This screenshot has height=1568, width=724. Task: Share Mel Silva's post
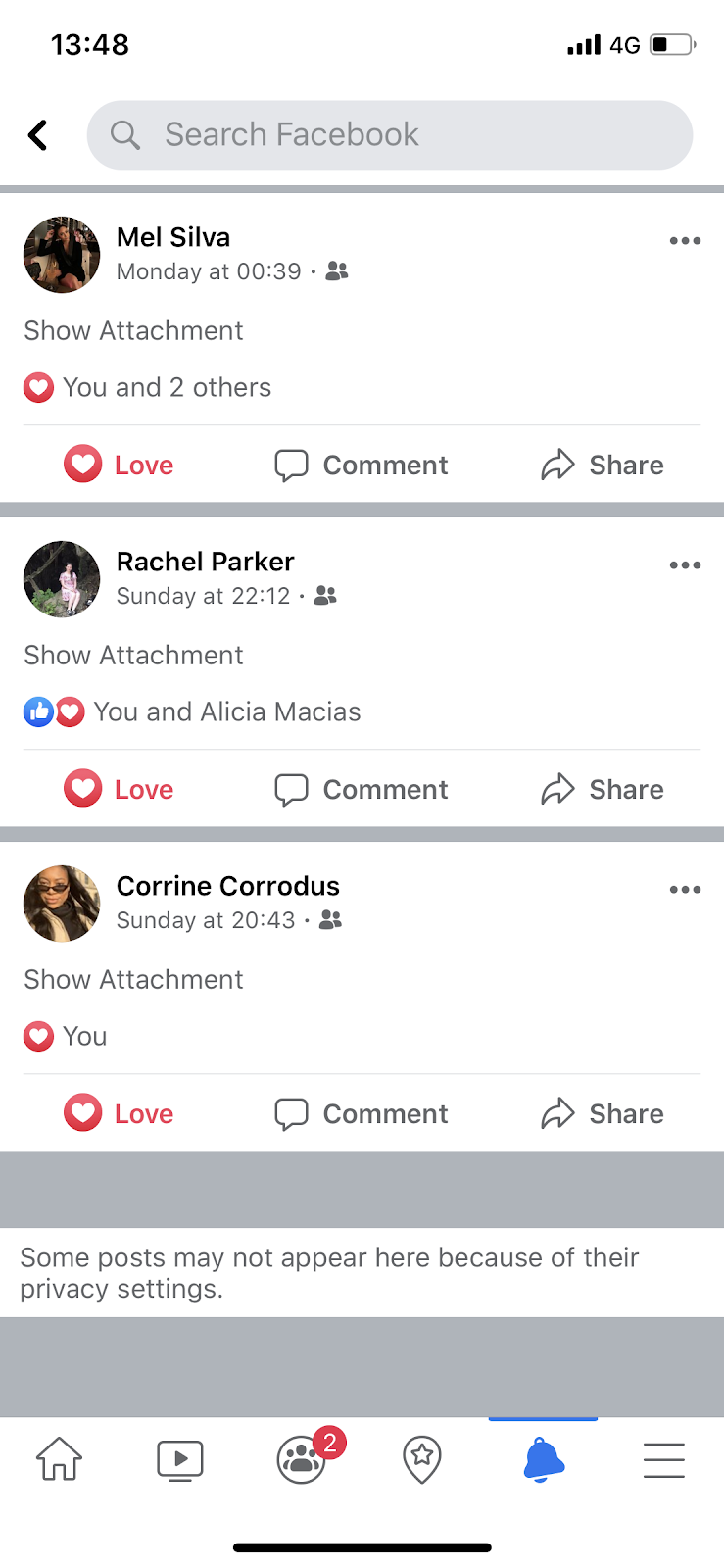tap(603, 465)
